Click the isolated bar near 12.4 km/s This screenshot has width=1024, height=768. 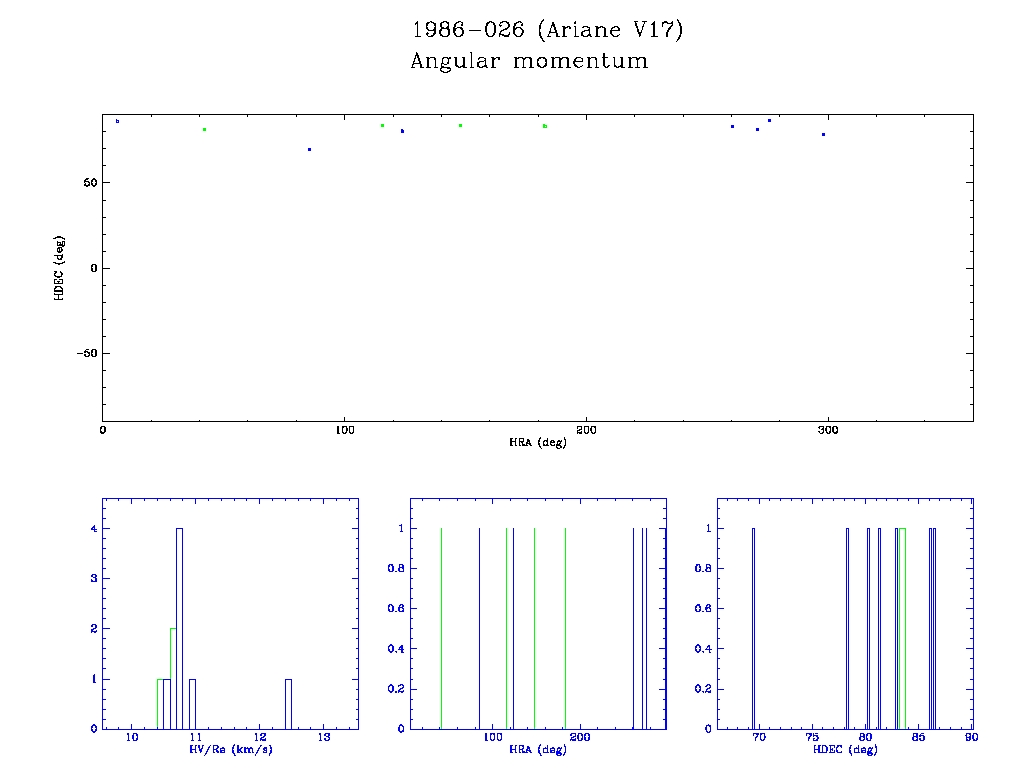[289, 704]
